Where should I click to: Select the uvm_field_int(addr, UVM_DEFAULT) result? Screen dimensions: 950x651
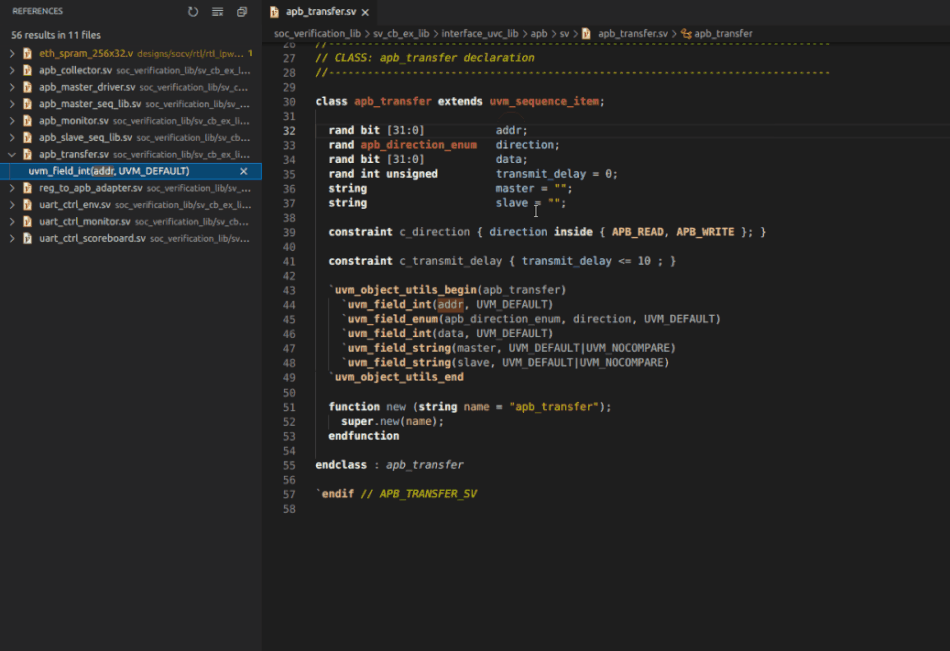tap(110, 171)
